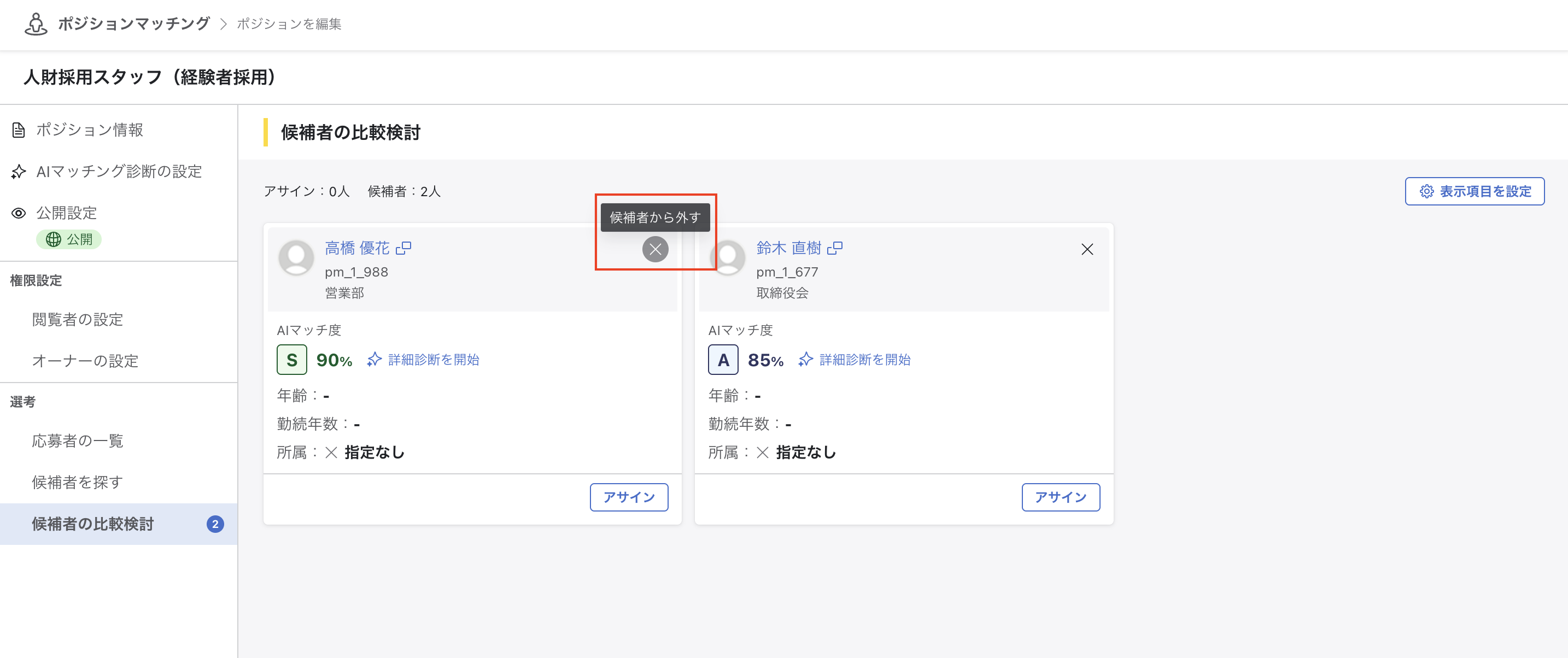
Task: Click pm_1_677 employee ID text
Action: click(x=787, y=272)
